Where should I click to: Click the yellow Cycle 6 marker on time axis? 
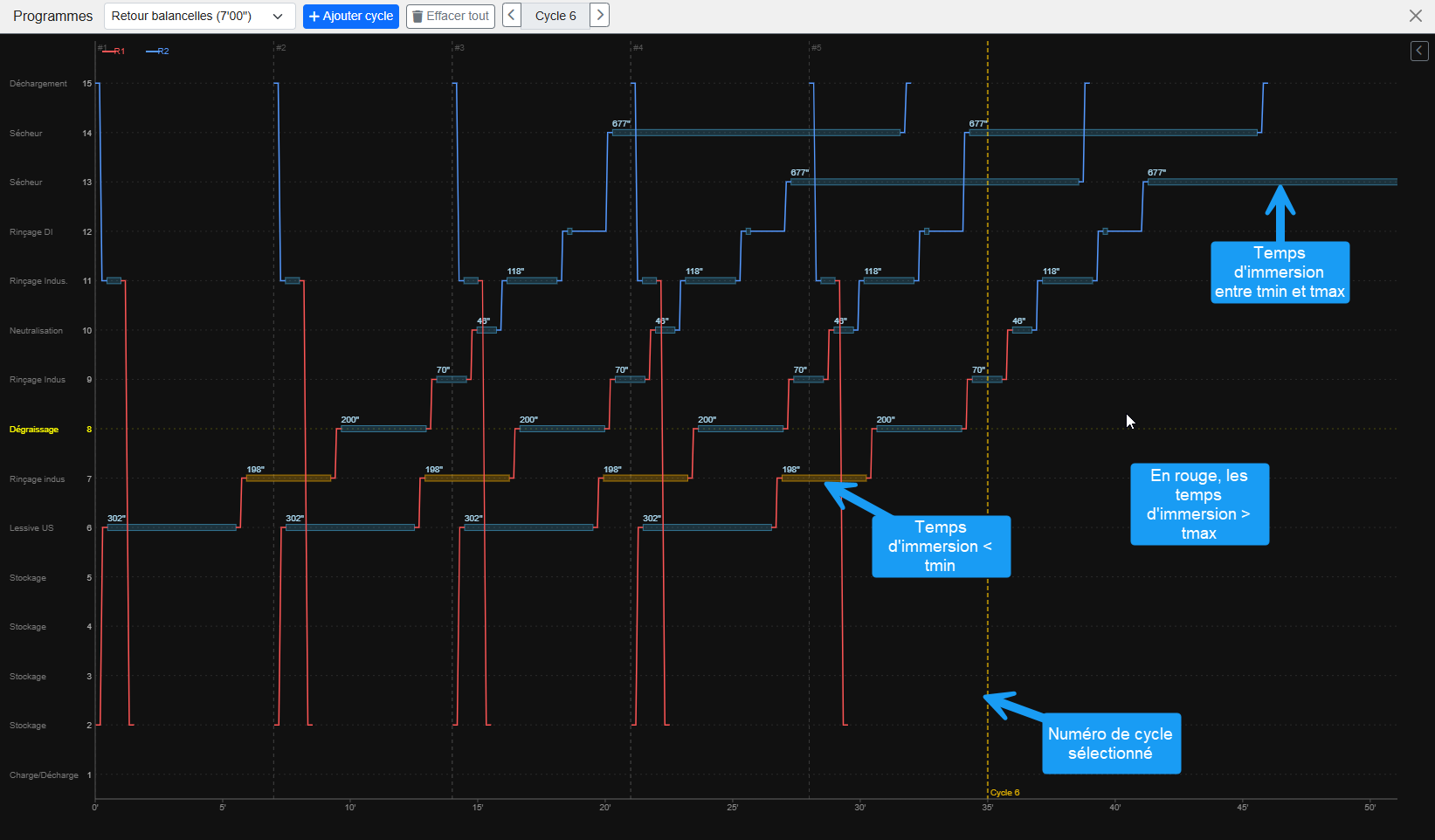click(x=1004, y=793)
